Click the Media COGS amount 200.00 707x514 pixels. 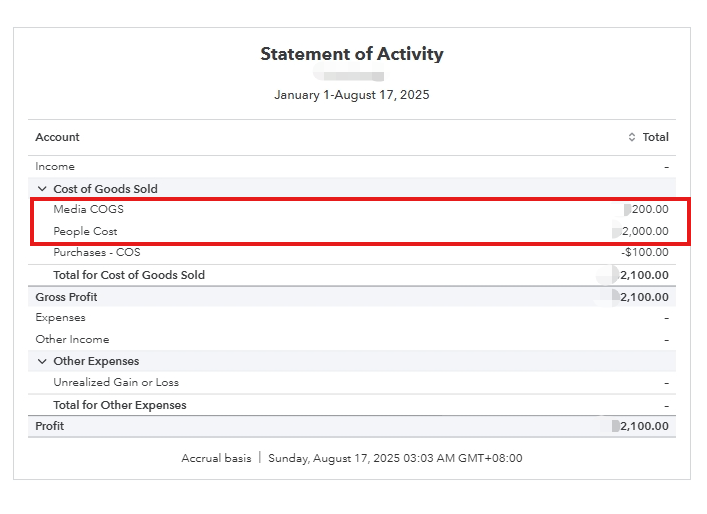tap(649, 210)
